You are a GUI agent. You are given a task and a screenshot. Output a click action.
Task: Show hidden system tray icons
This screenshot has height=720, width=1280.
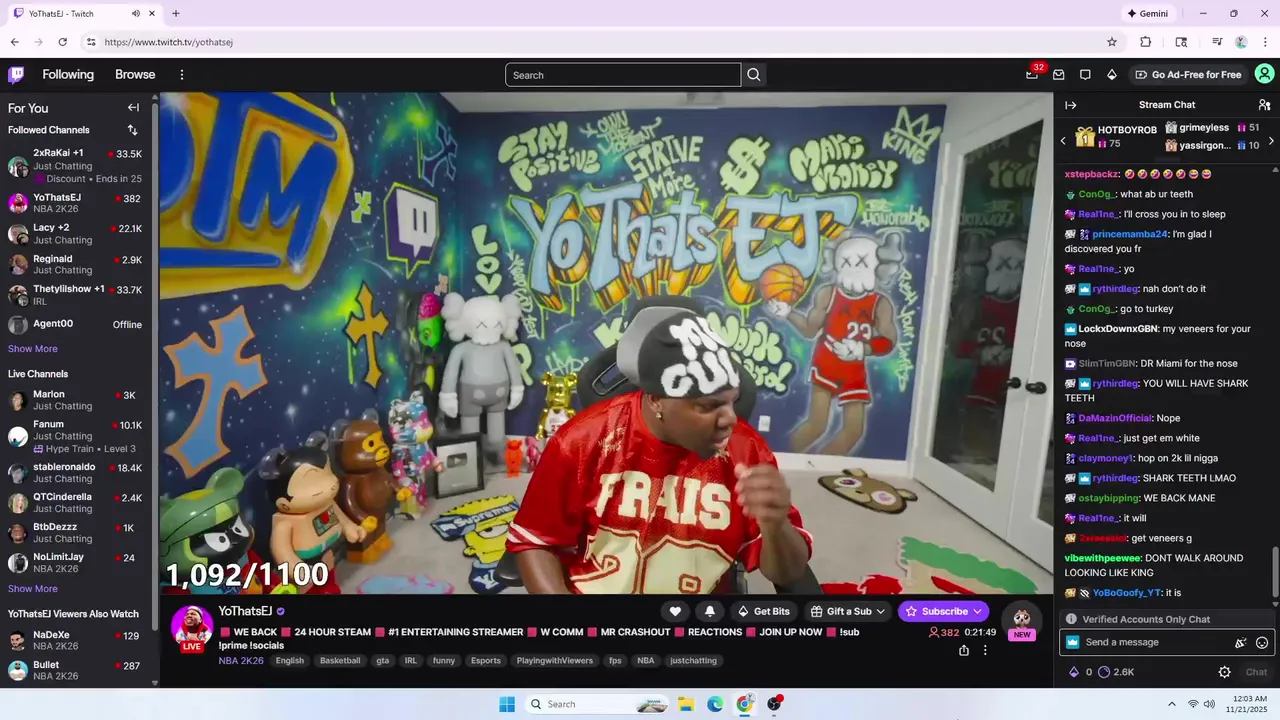[1171, 704]
